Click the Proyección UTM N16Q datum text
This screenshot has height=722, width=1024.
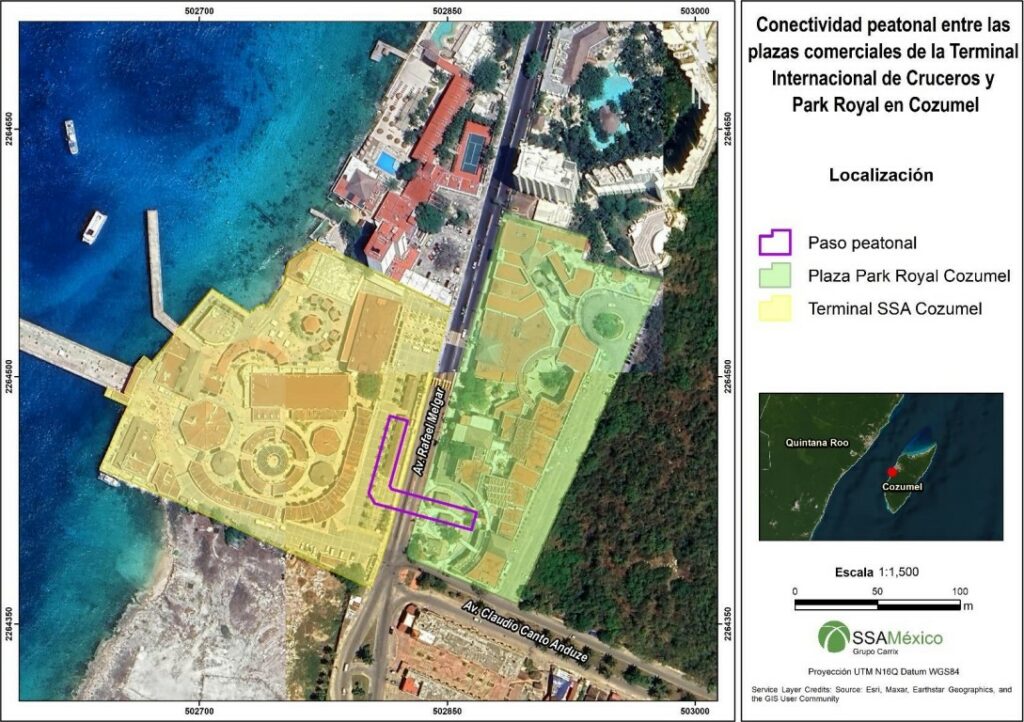coord(880,671)
